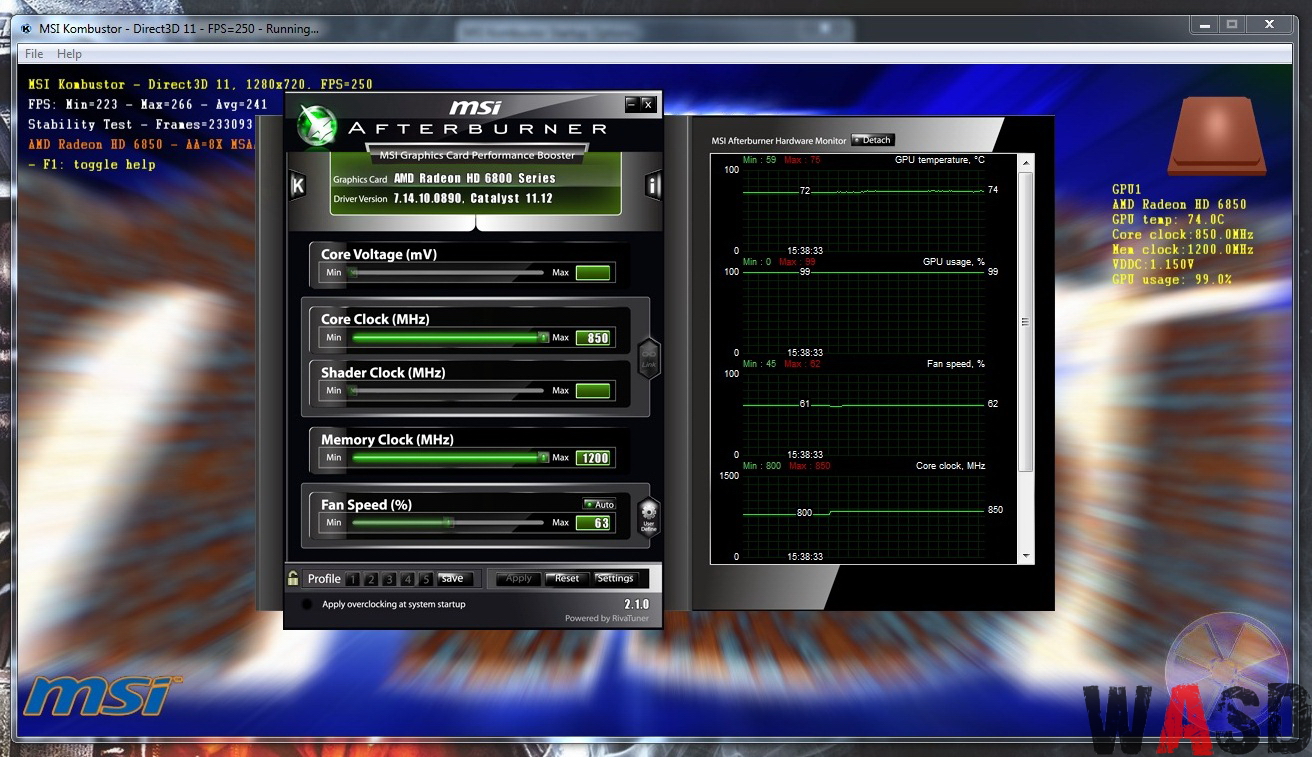The image size is (1312, 757).
Task: Minimize the MSI Afterburner window
Action: pos(631,103)
